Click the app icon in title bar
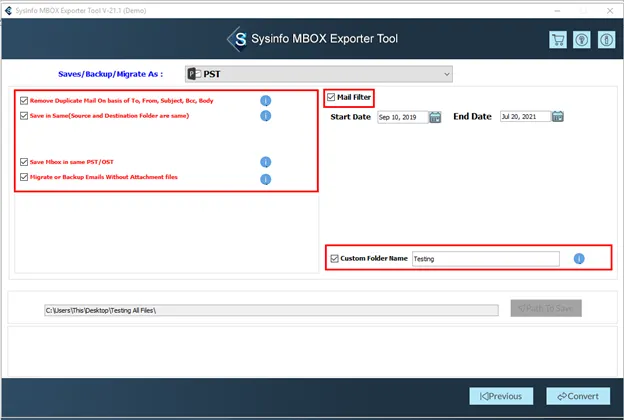The image size is (624, 420). [x=8, y=10]
